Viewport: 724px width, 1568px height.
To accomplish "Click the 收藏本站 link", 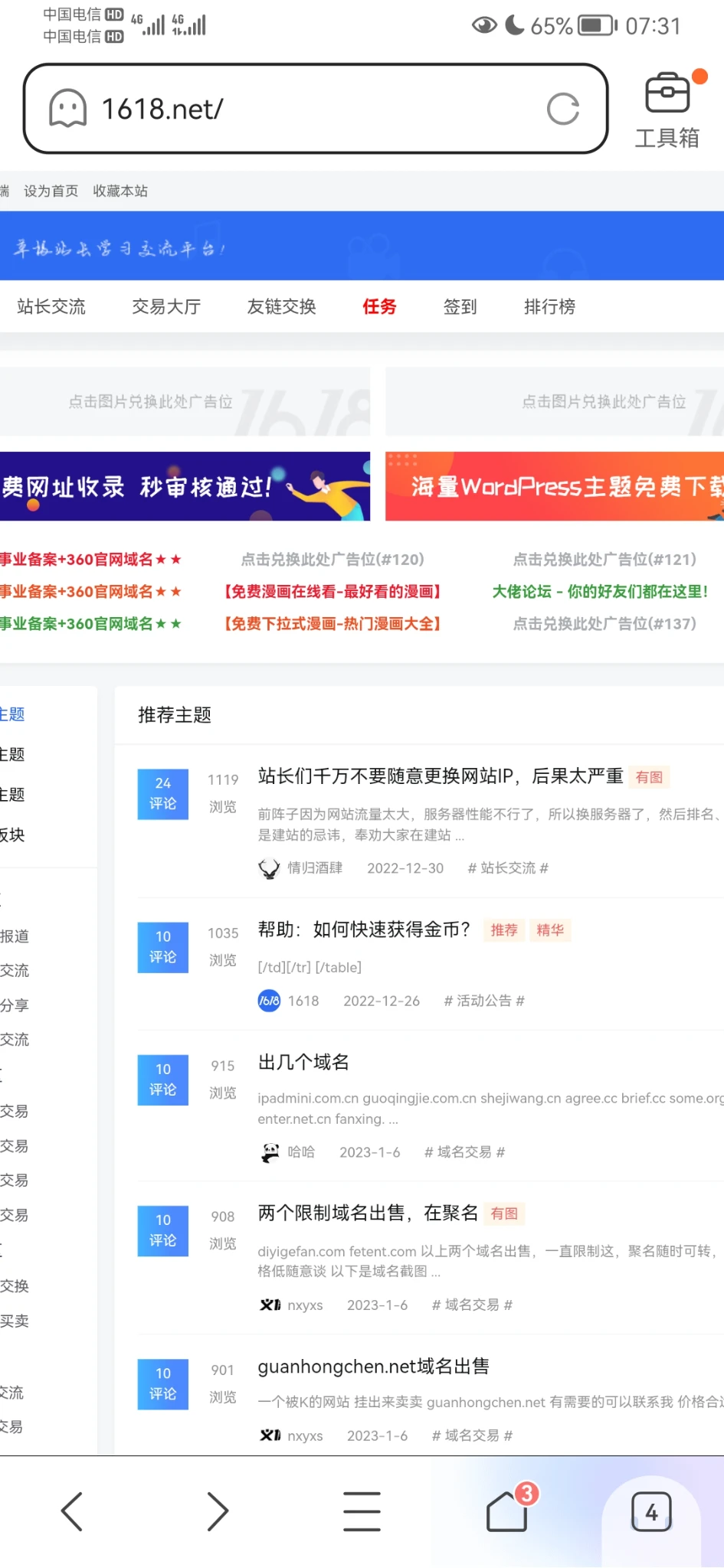I will [x=120, y=191].
